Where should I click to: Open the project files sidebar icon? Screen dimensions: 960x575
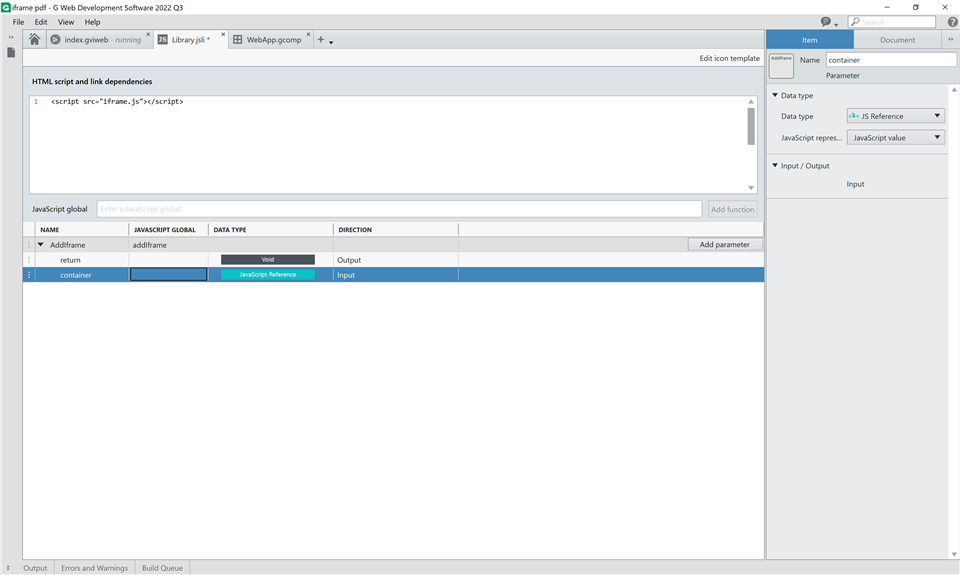tap(11, 52)
